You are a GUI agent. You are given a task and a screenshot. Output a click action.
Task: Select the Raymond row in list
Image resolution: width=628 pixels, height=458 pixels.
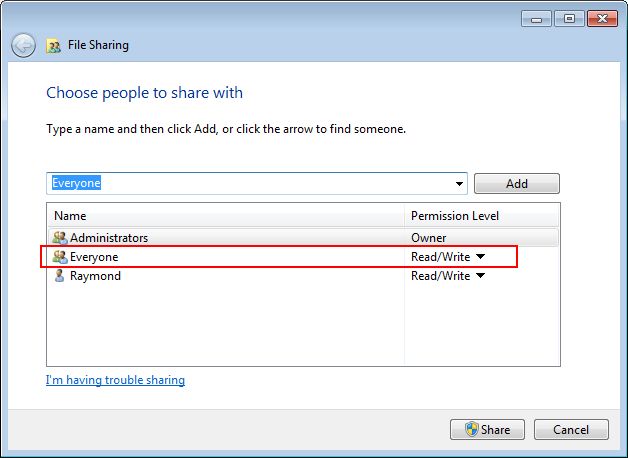[304, 275]
